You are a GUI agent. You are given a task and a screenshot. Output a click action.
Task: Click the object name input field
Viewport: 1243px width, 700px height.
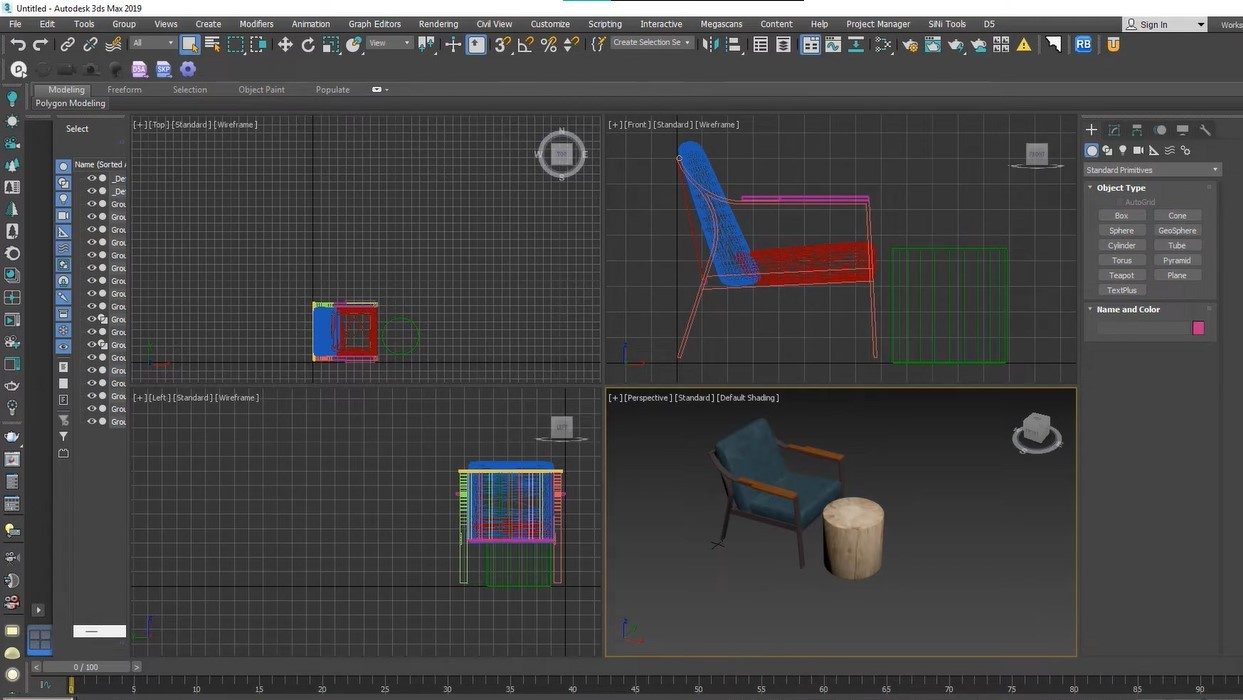[x=1142, y=328]
